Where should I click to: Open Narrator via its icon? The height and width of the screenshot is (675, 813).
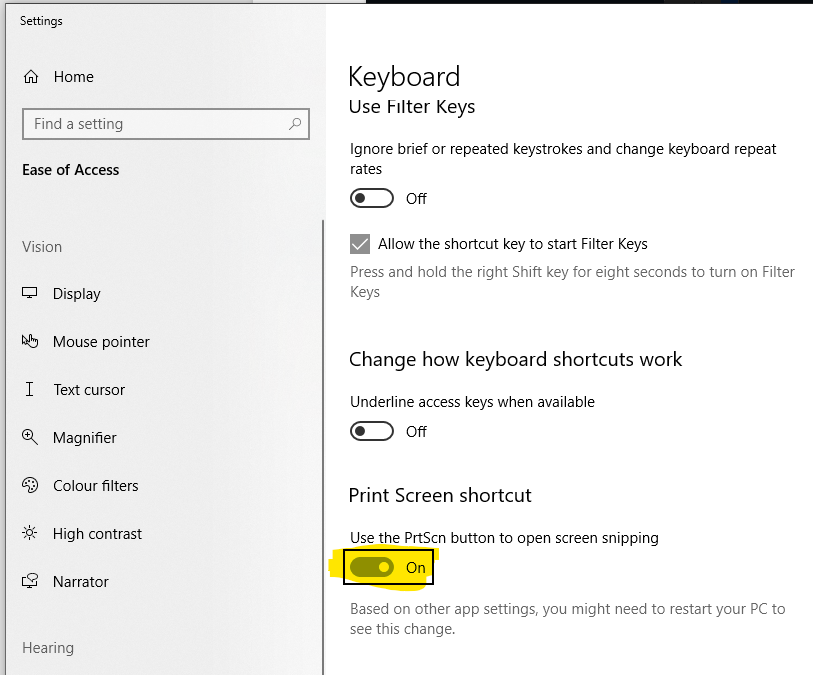point(31,581)
